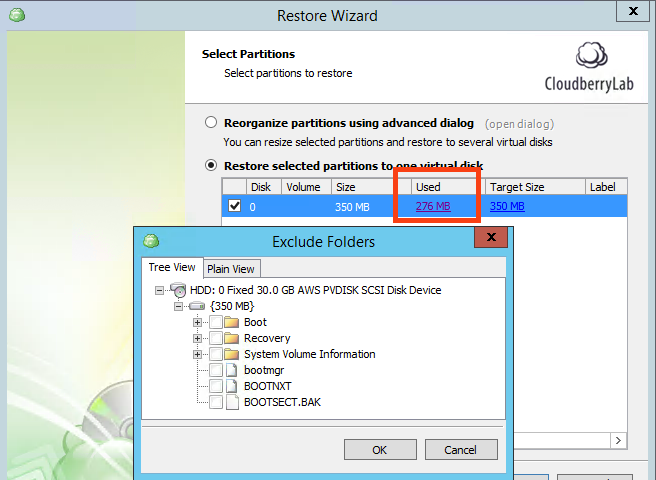Select the BOOTSECT.BAK file label
This screenshot has width=656, height=480.
pos(282,402)
